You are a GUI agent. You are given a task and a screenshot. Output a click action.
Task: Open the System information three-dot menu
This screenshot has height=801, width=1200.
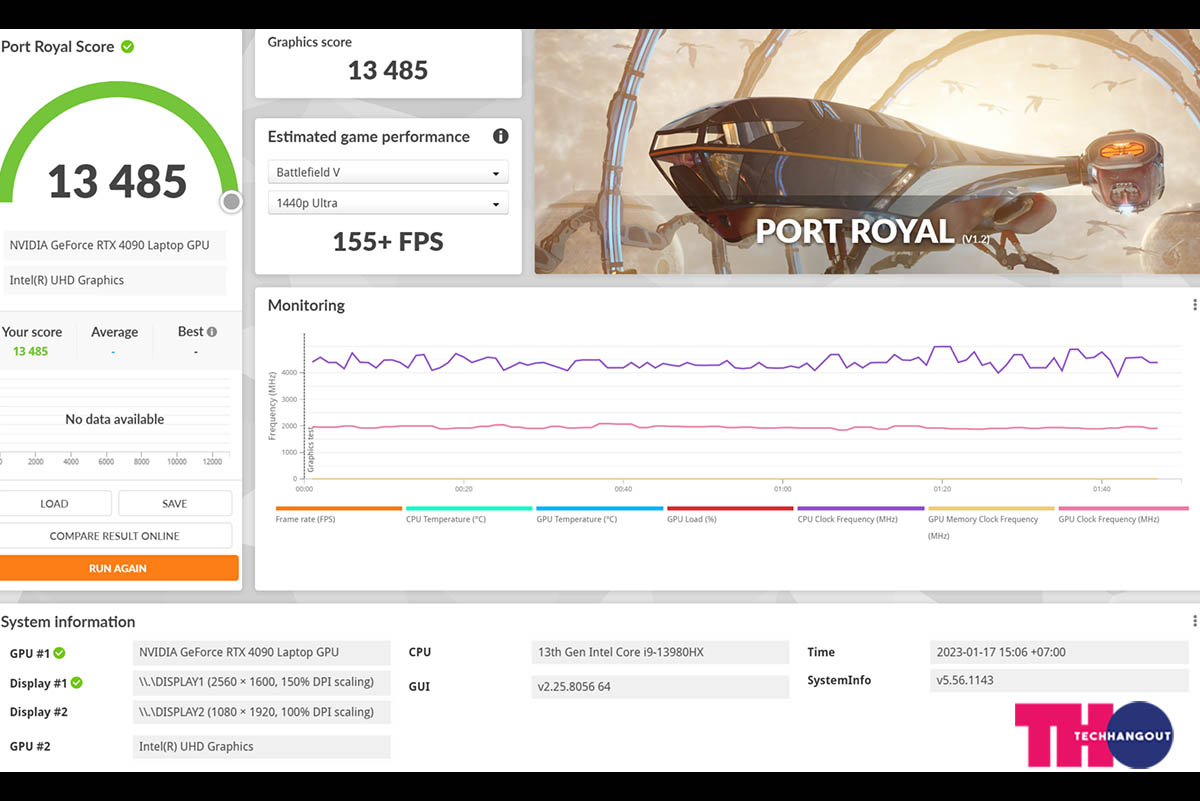pyautogui.click(x=1194, y=621)
